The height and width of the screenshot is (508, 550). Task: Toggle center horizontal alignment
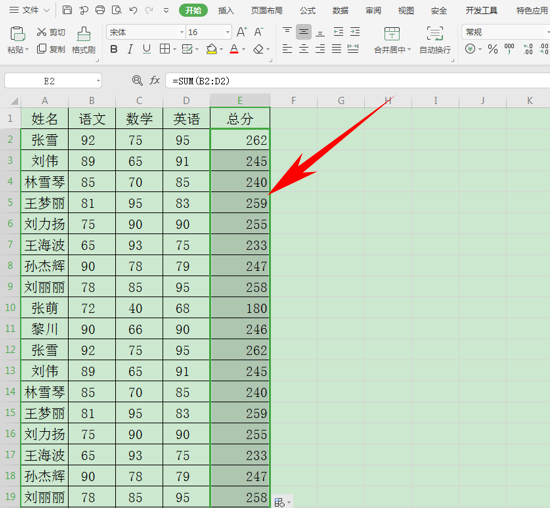[303, 49]
